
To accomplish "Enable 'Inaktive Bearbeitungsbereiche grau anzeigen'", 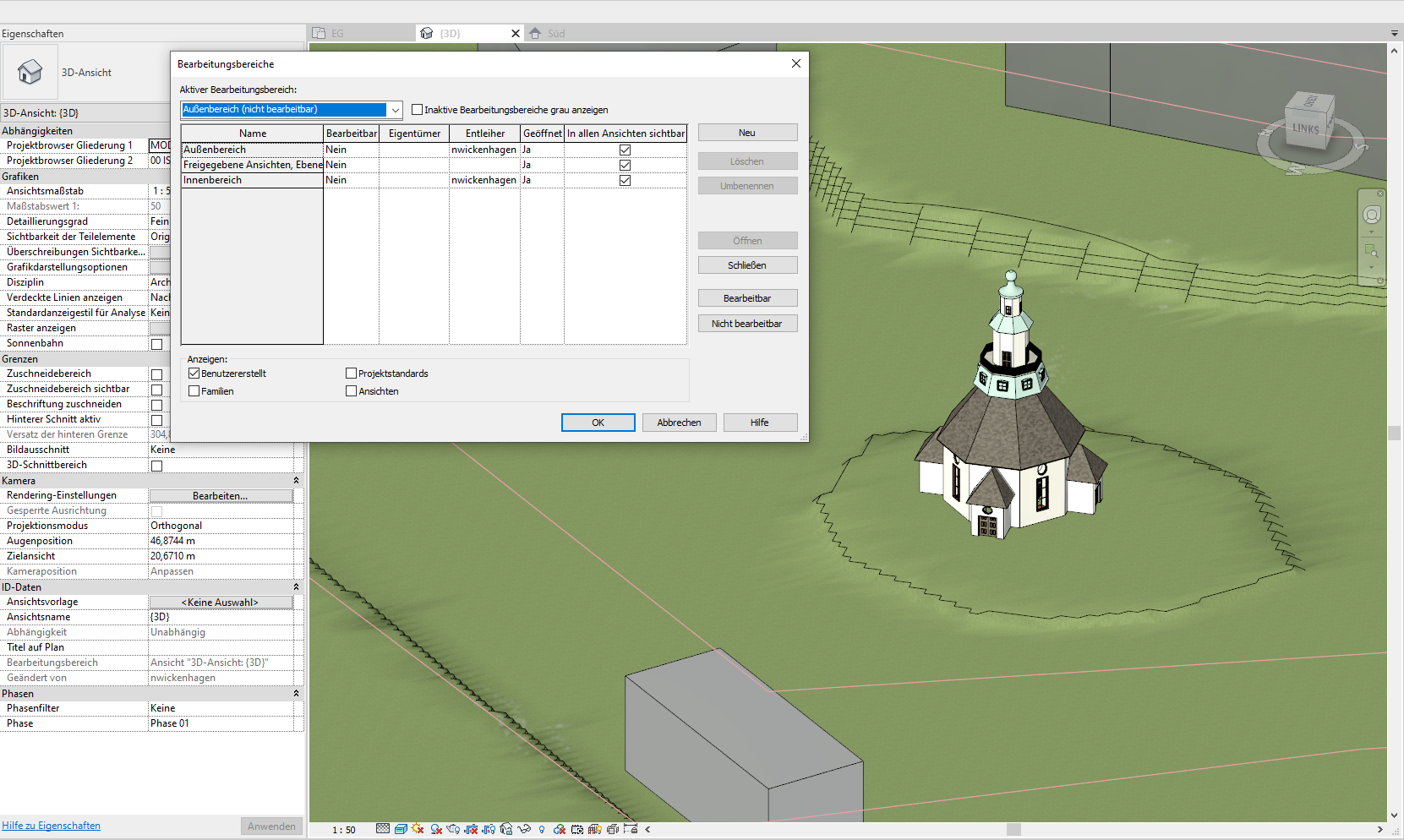I will (417, 109).
